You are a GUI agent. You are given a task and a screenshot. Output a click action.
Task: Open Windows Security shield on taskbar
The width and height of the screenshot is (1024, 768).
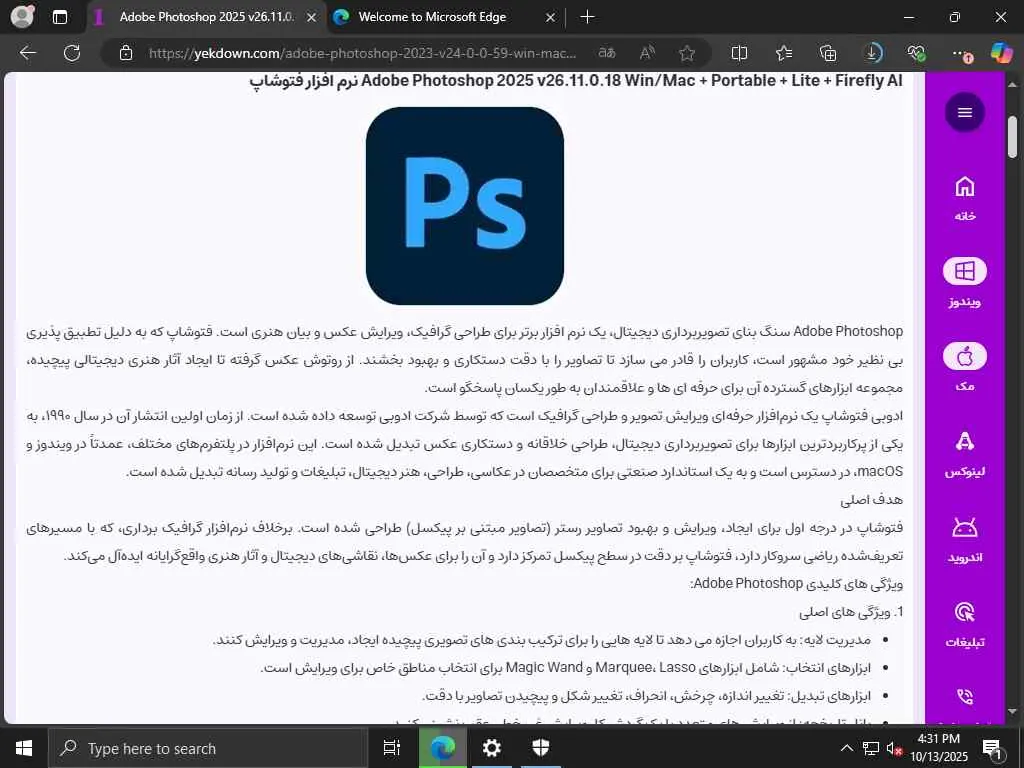coord(540,748)
